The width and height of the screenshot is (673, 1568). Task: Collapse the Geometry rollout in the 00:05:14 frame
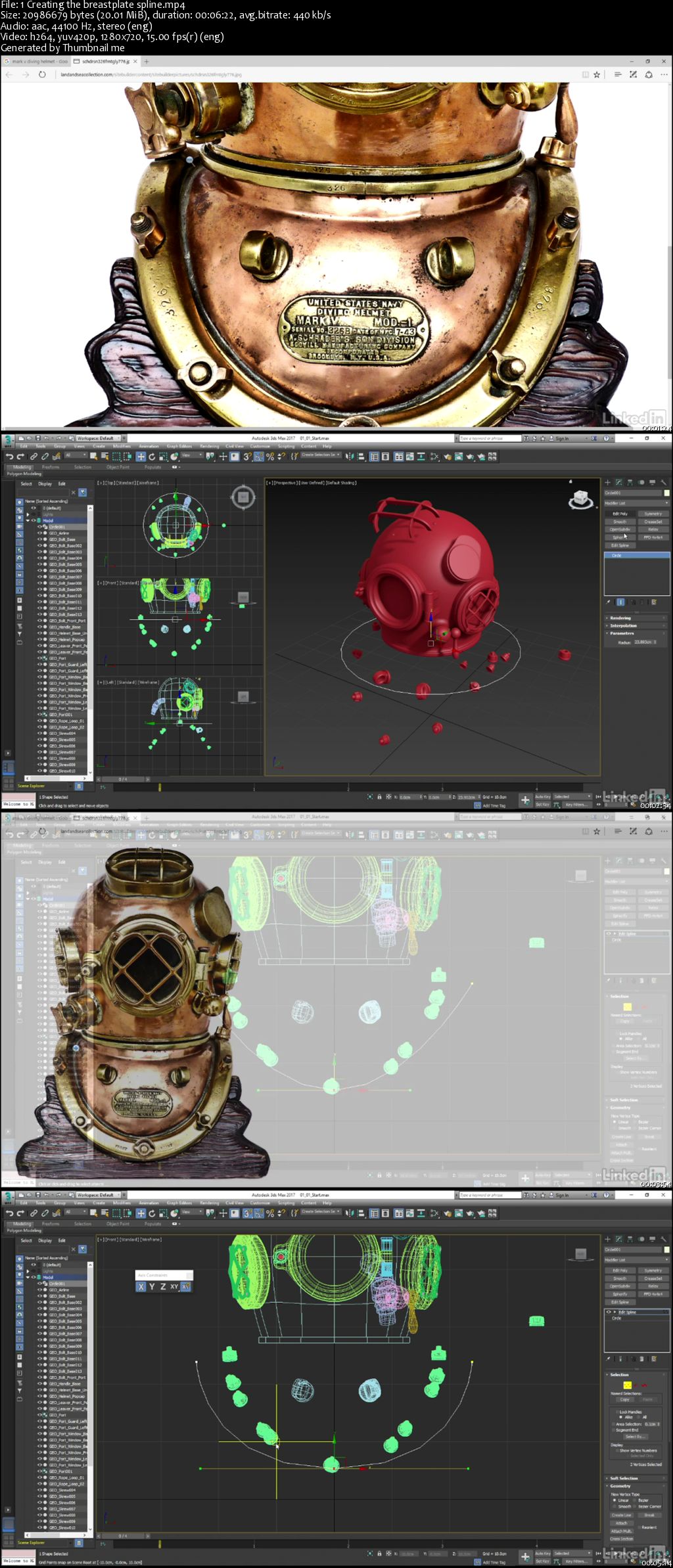pyautogui.click(x=636, y=1486)
